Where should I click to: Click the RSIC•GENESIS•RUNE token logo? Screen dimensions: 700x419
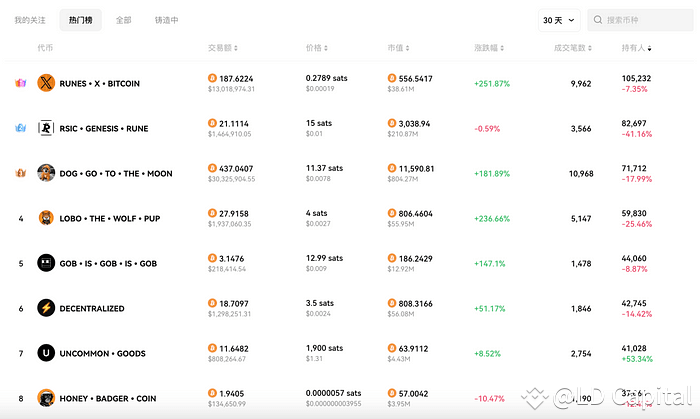point(45,128)
